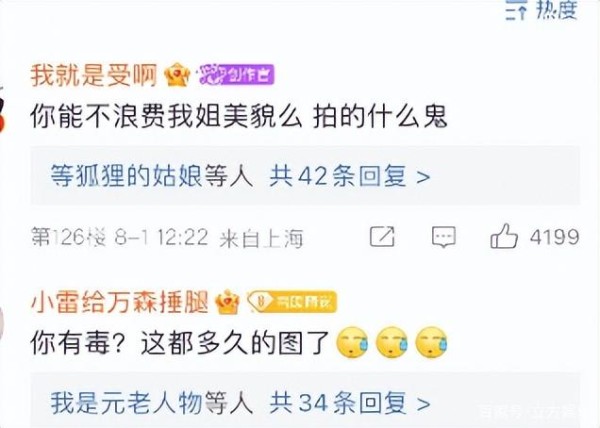Reply to the first comment via bubble icon
This screenshot has height=428, width=600.
point(444,237)
